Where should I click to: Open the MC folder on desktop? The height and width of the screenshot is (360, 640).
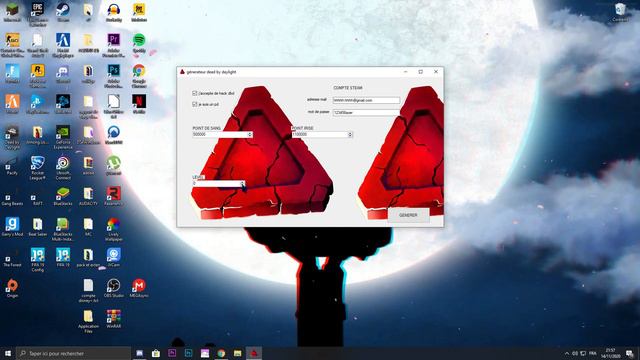click(x=88, y=227)
